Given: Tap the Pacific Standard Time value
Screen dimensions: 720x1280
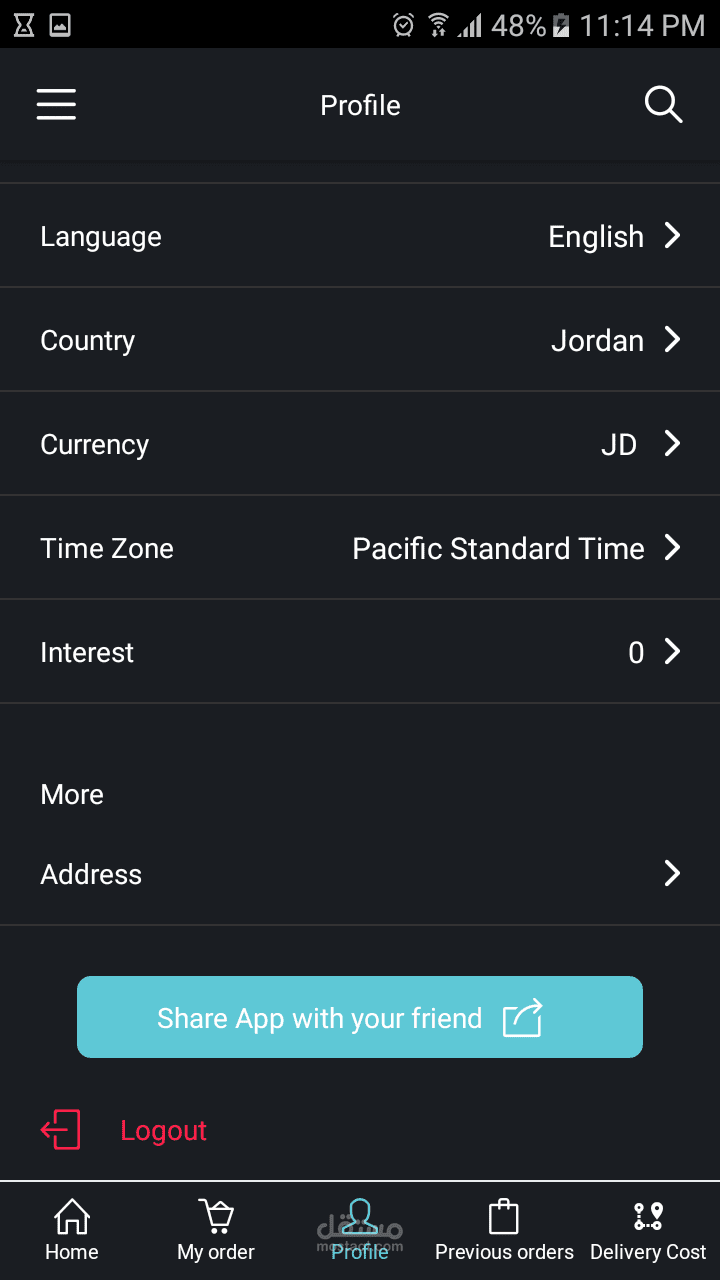Looking at the screenshot, I should click(x=498, y=549).
